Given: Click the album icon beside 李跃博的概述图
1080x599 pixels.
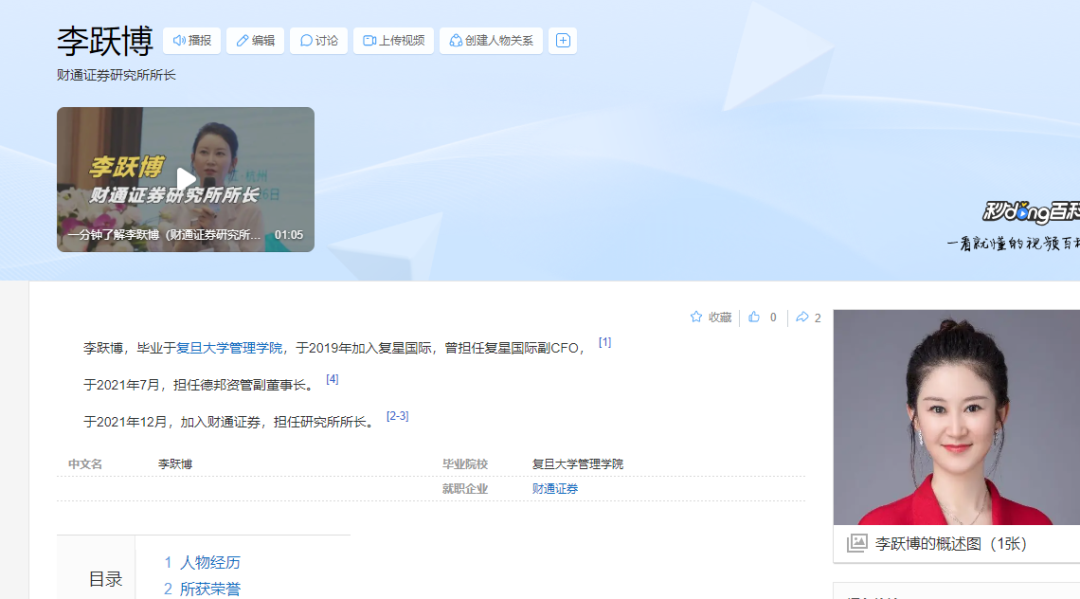Looking at the screenshot, I should pos(857,543).
